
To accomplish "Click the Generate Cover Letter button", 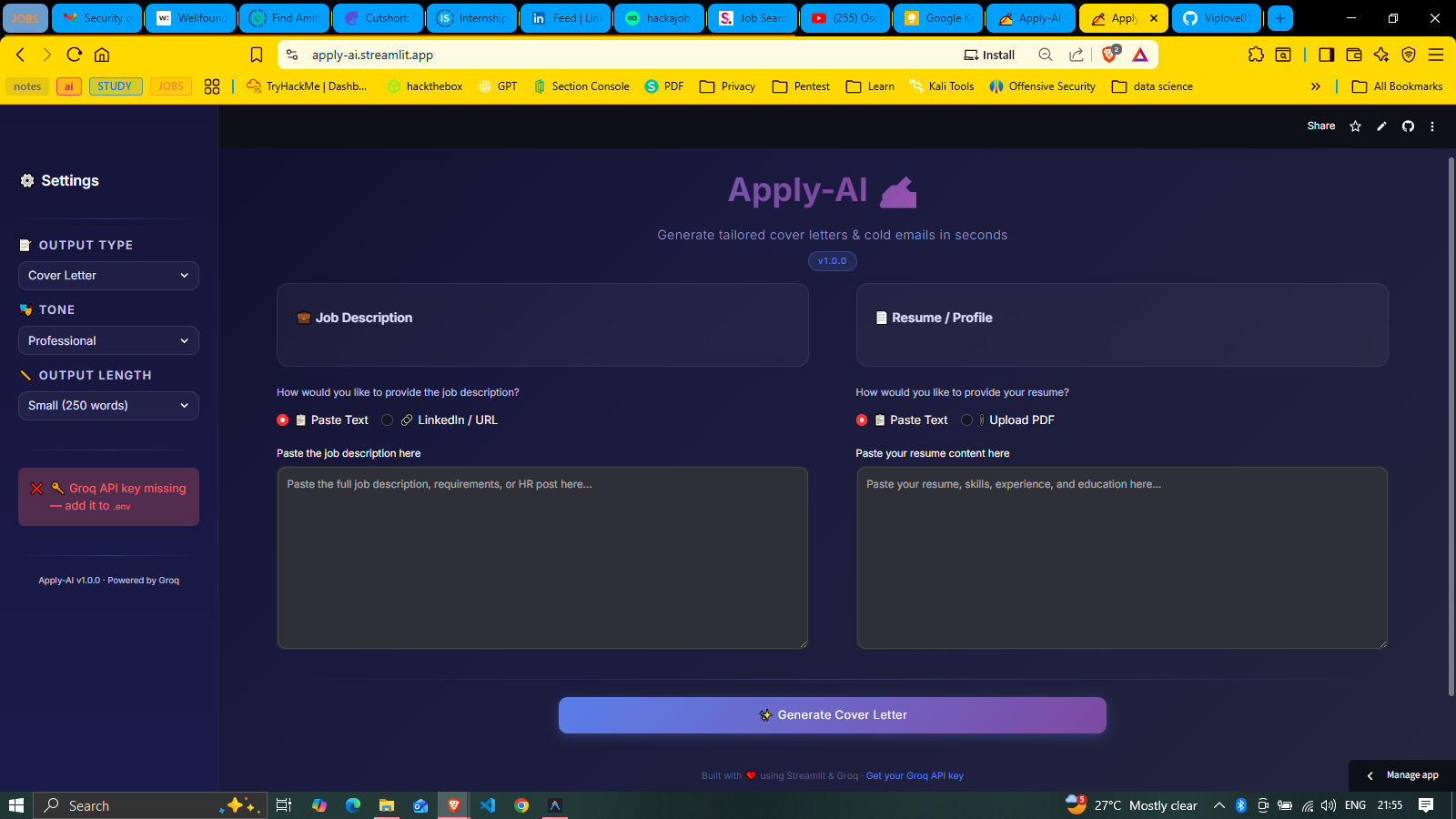I will coord(833,715).
